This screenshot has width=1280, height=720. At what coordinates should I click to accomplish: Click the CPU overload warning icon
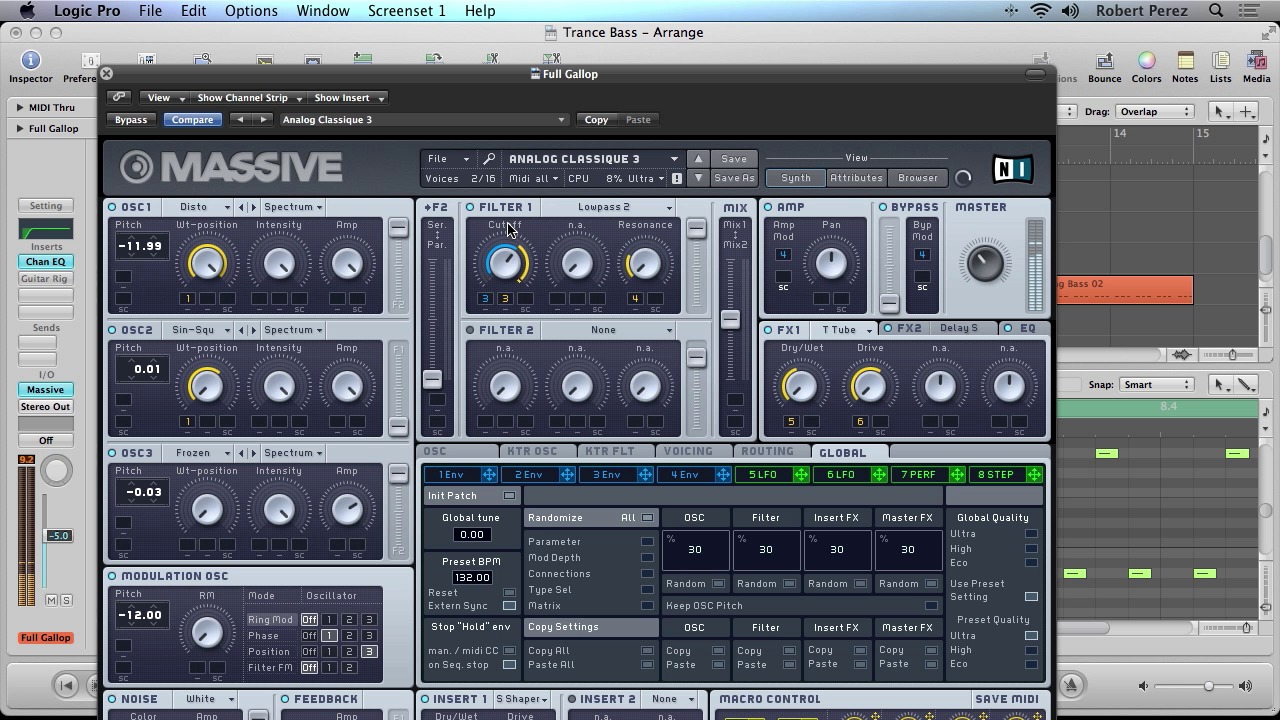[x=677, y=179]
